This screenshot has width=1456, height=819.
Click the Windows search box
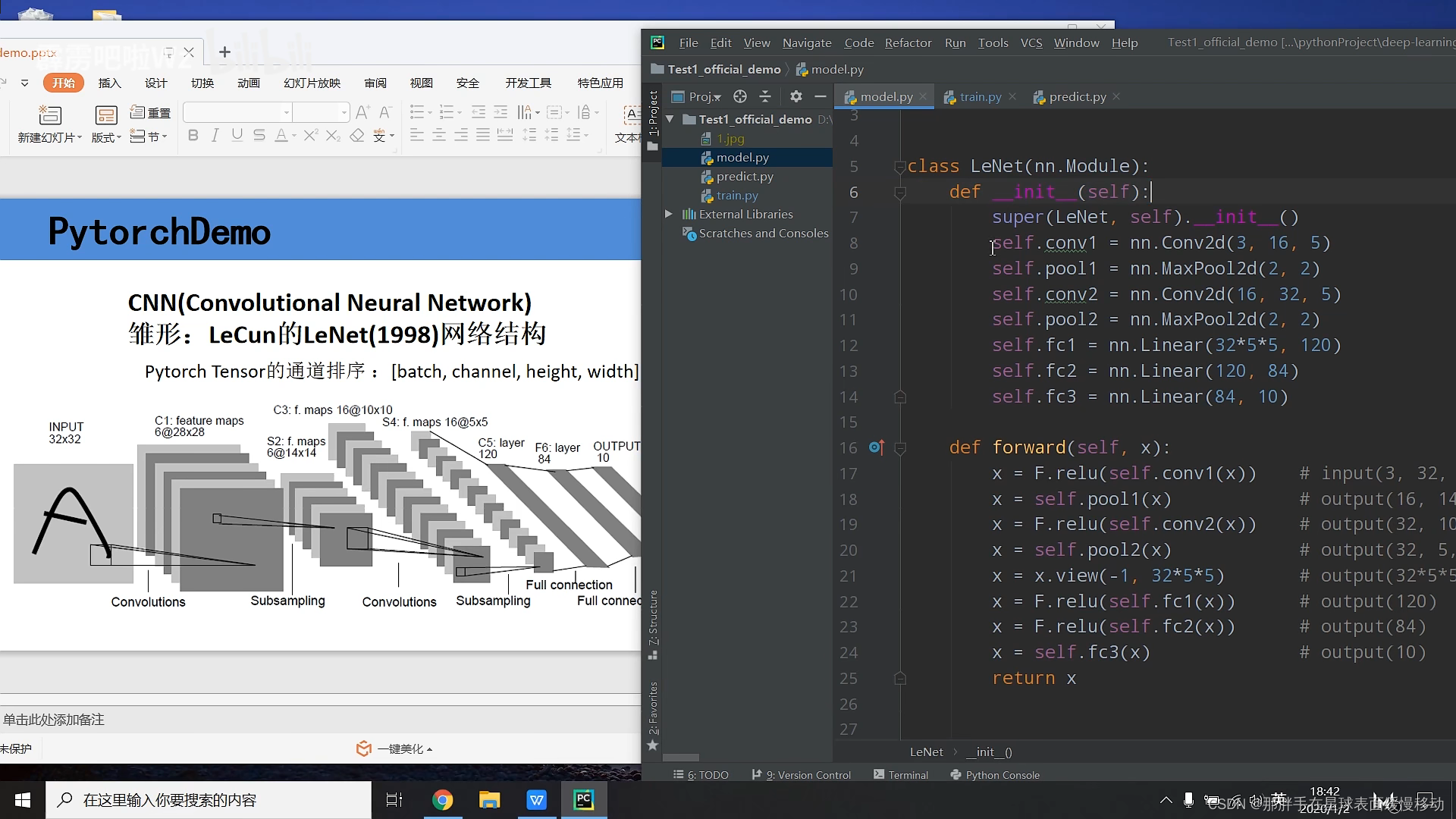pos(209,800)
